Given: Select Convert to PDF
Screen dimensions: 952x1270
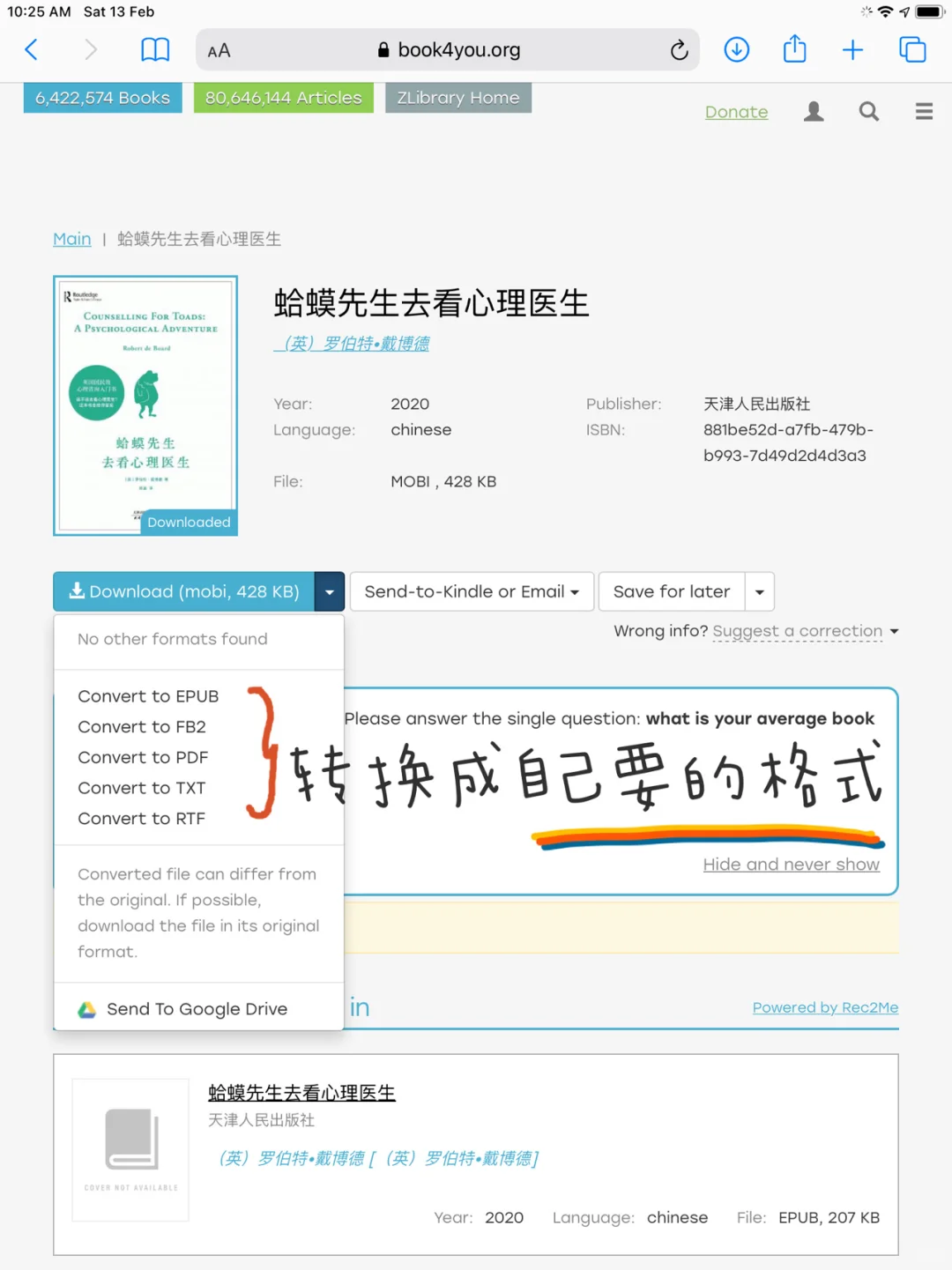Looking at the screenshot, I should [x=143, y=757].
